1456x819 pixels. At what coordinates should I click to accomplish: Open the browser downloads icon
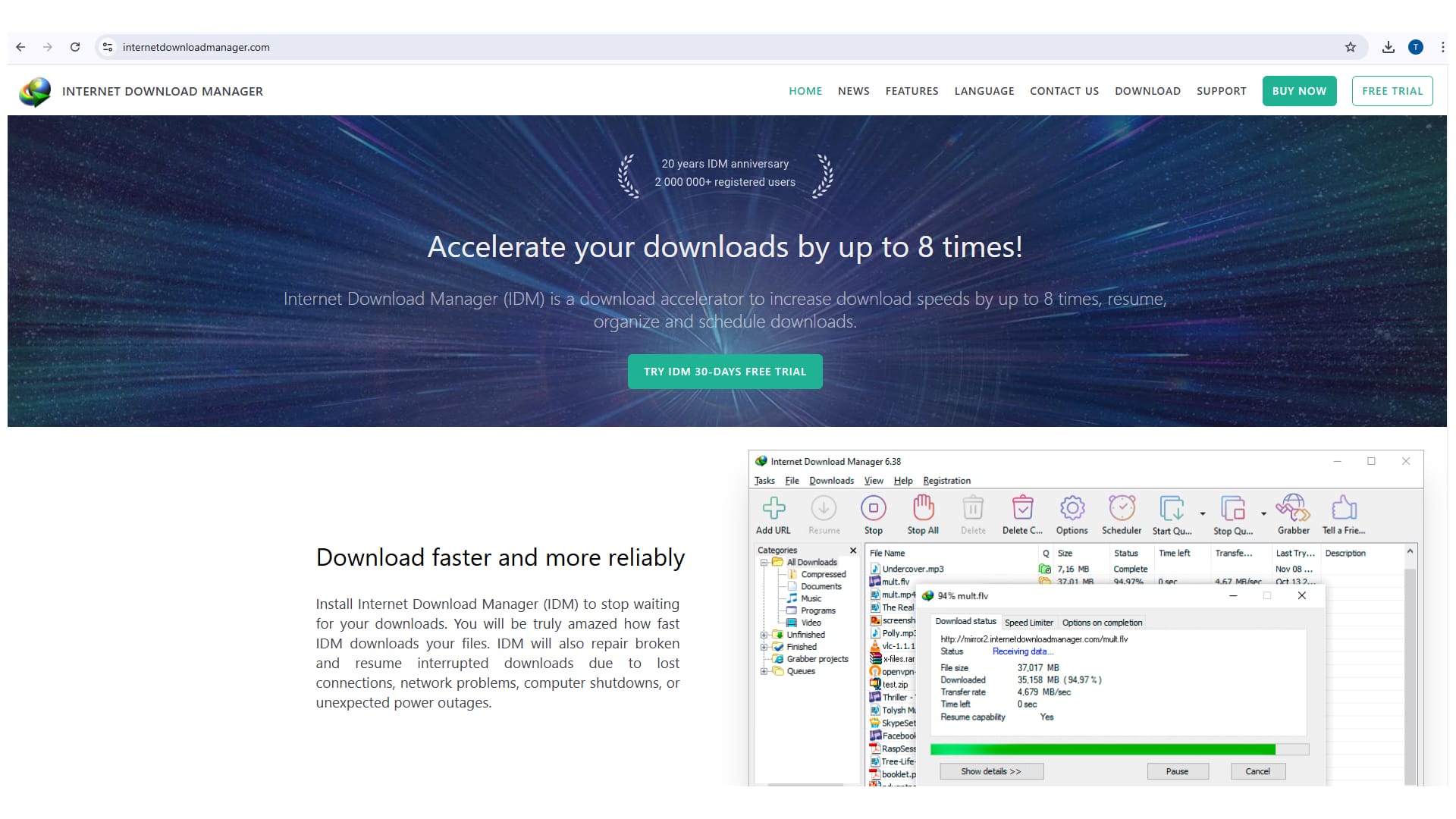(1389, 47)
